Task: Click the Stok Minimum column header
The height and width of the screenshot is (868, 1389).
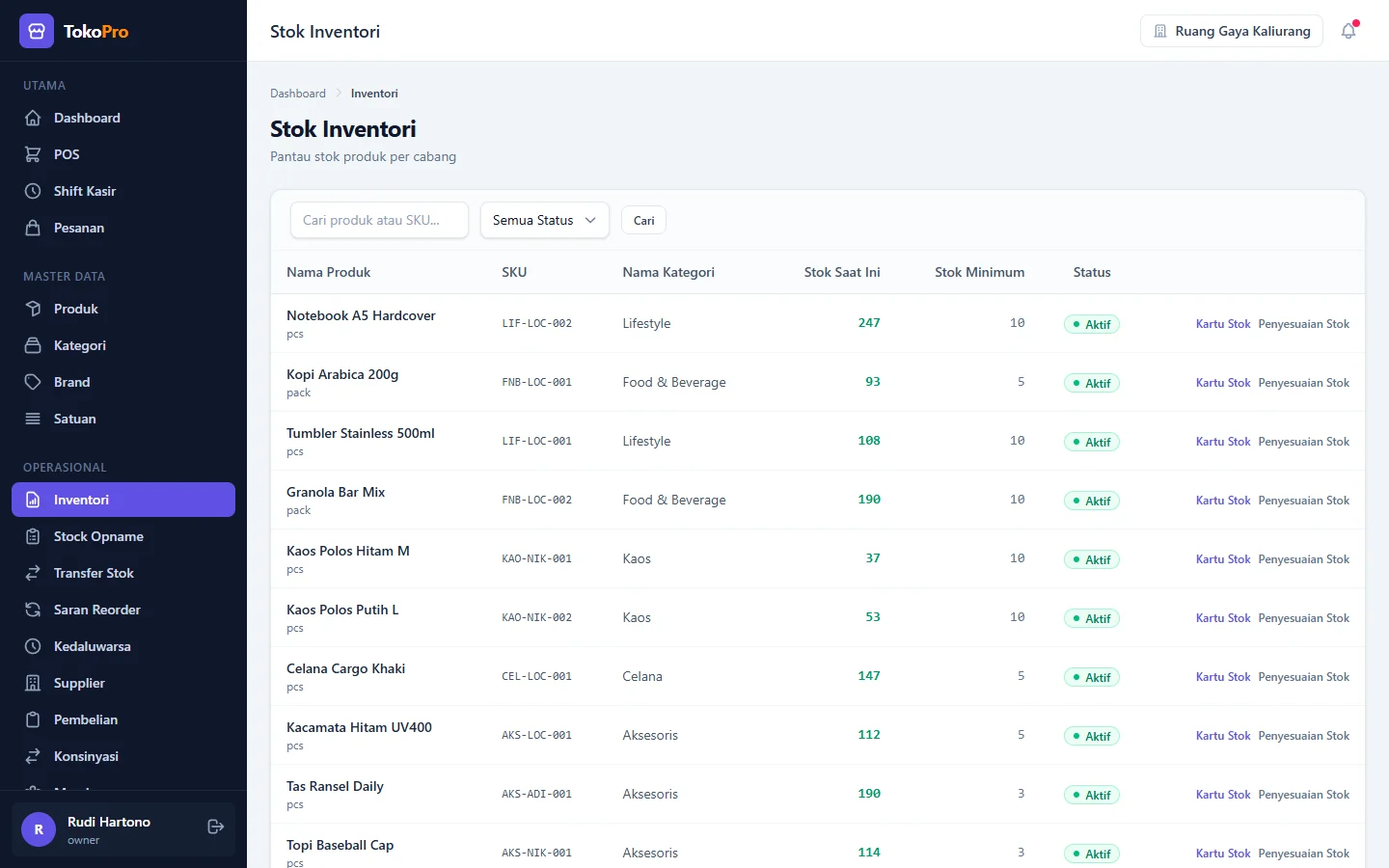Action: (x=980, y=272)
